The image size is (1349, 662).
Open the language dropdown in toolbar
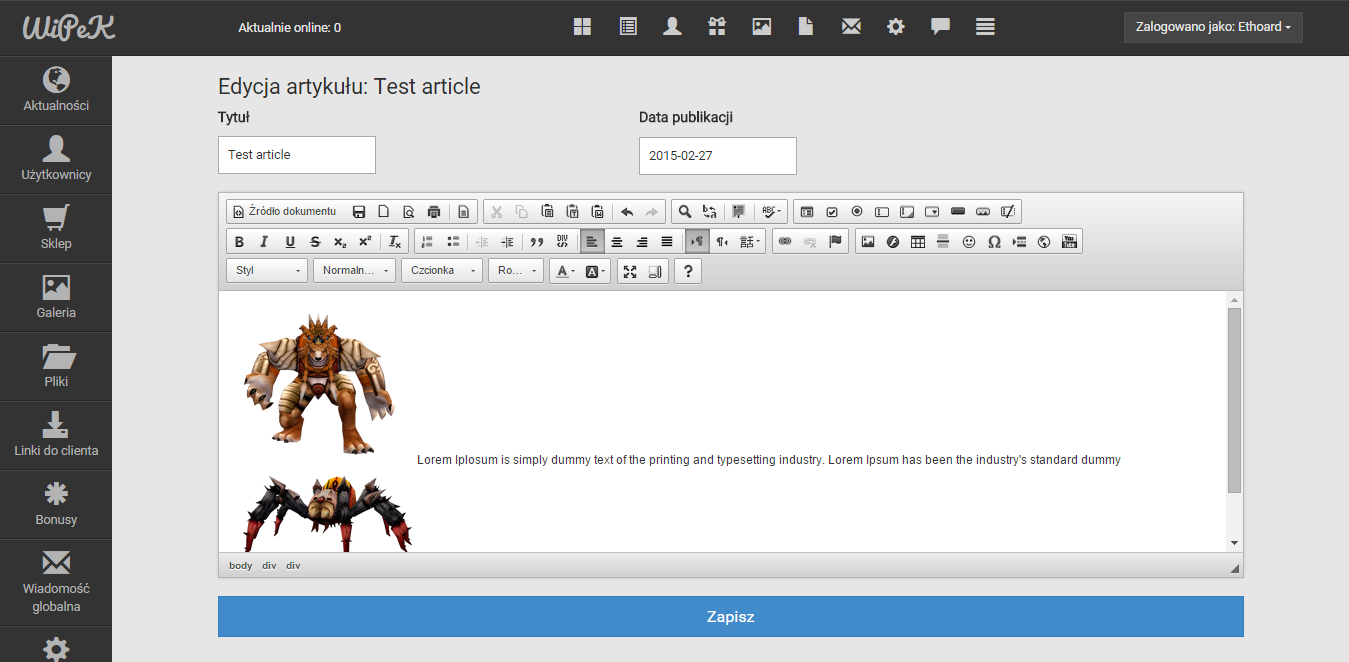pyautogui.click(x=750, y=242)
